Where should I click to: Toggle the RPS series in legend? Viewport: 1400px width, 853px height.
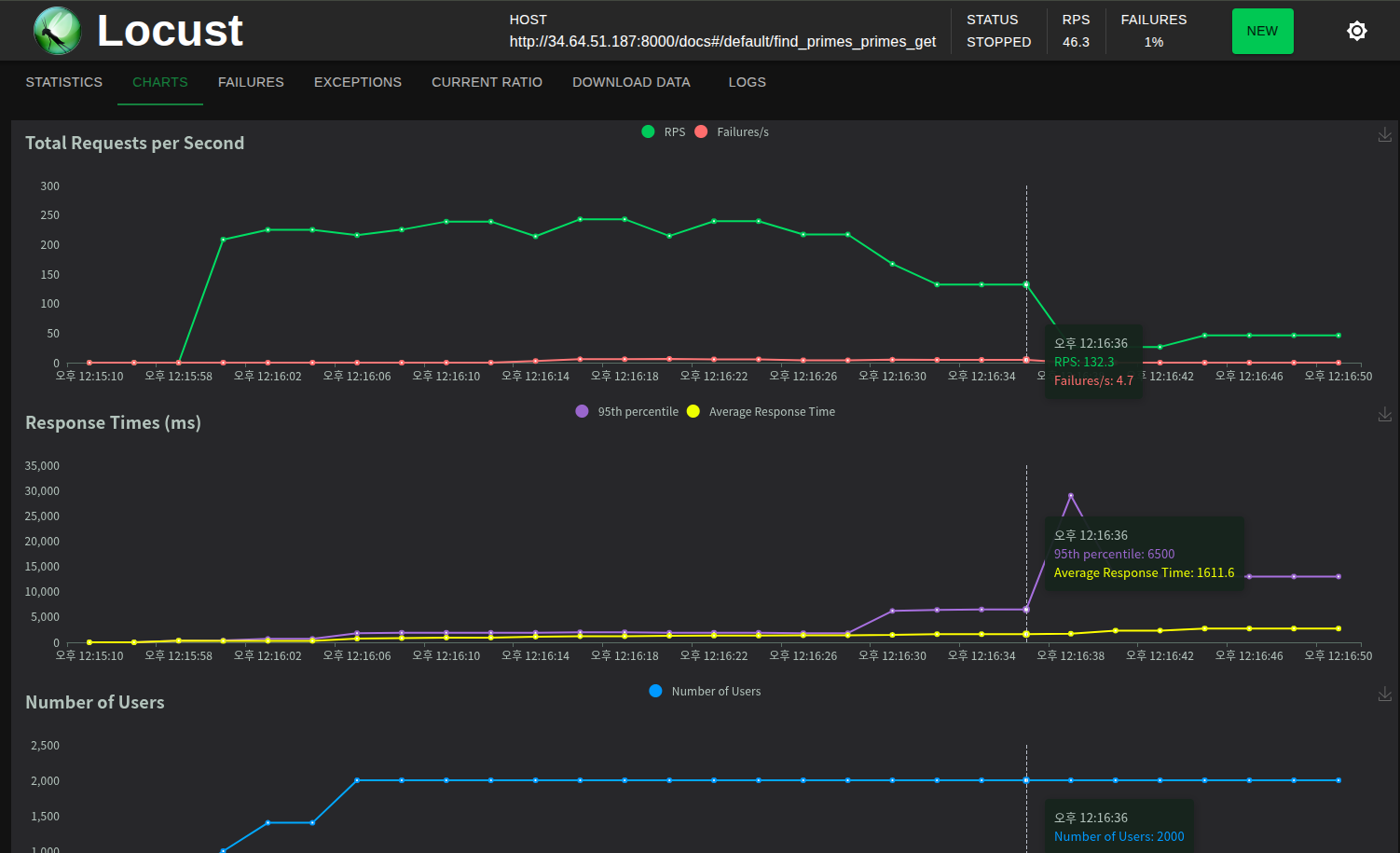(x=664, y=131)
